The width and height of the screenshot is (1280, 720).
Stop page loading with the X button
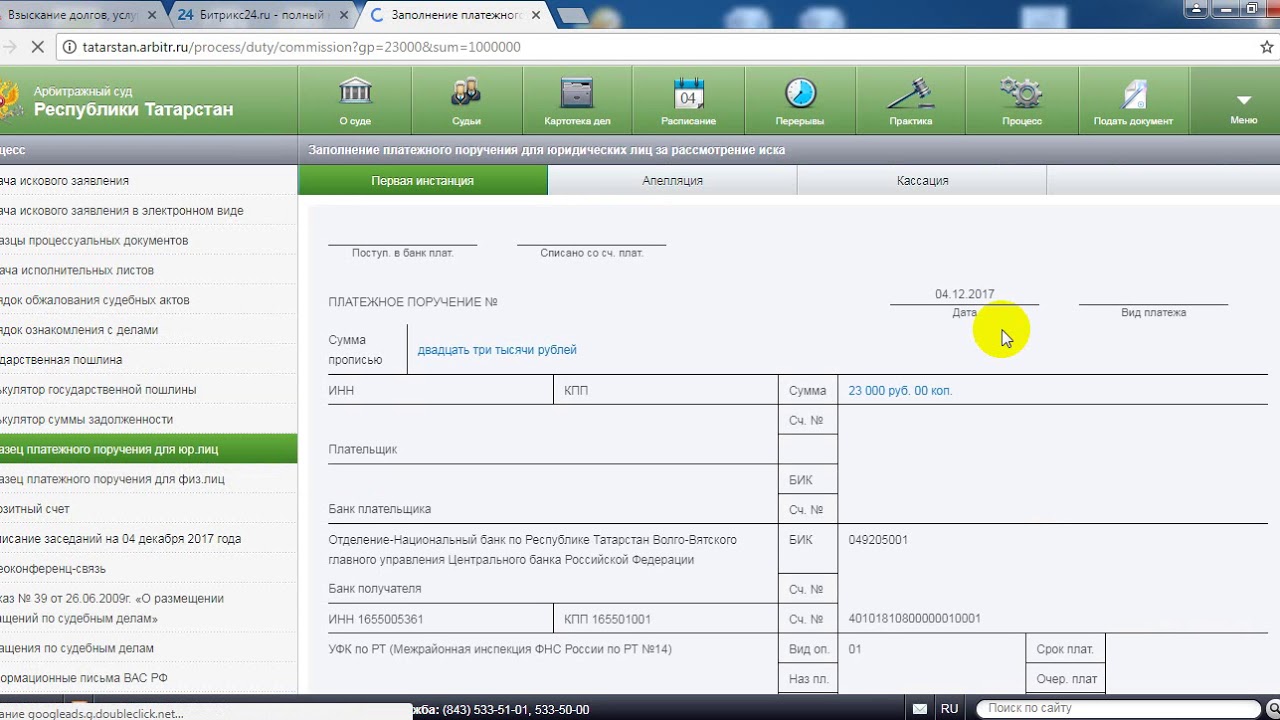click(37, 47)
